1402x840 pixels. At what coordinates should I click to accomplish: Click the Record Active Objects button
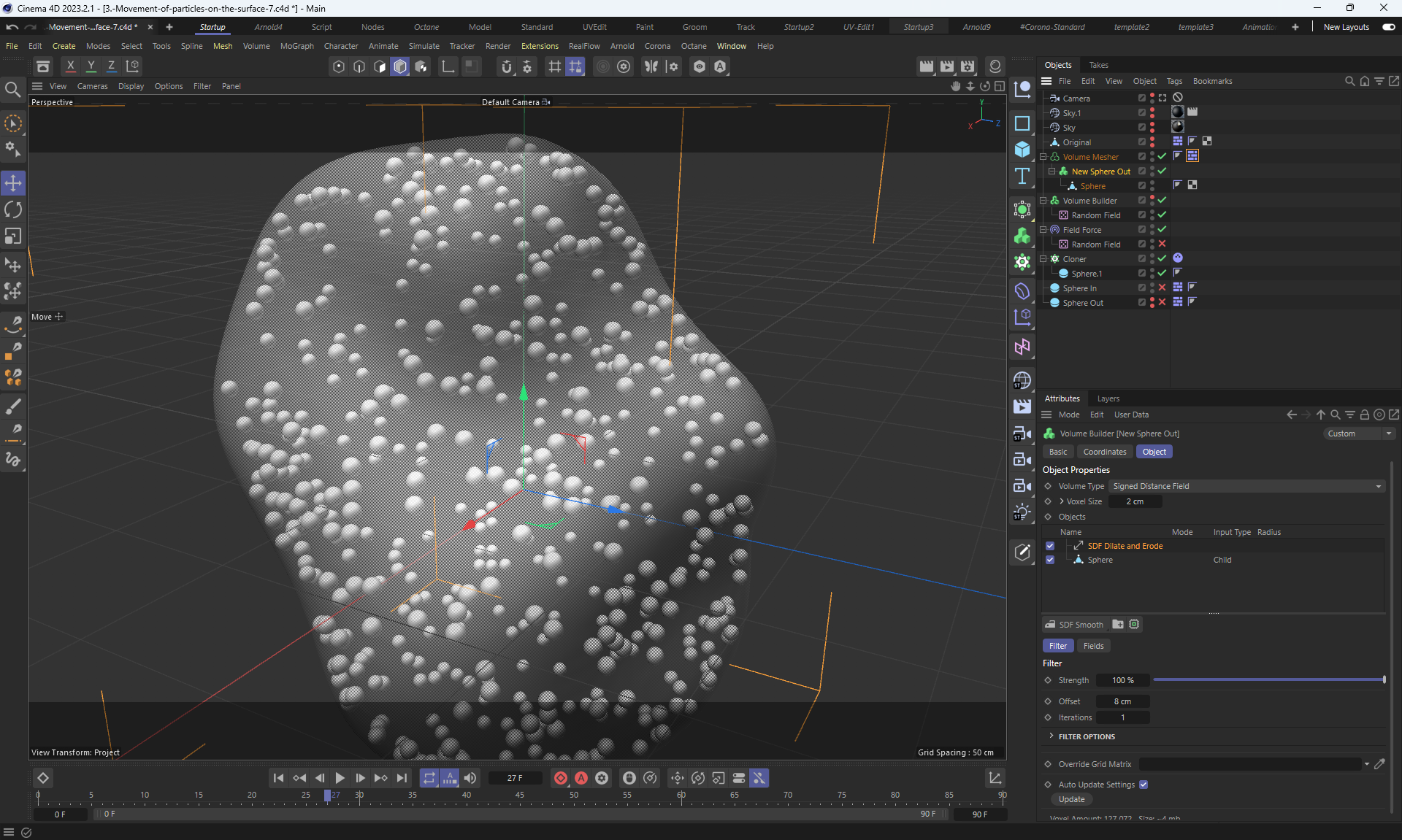(x=560, y=778)
